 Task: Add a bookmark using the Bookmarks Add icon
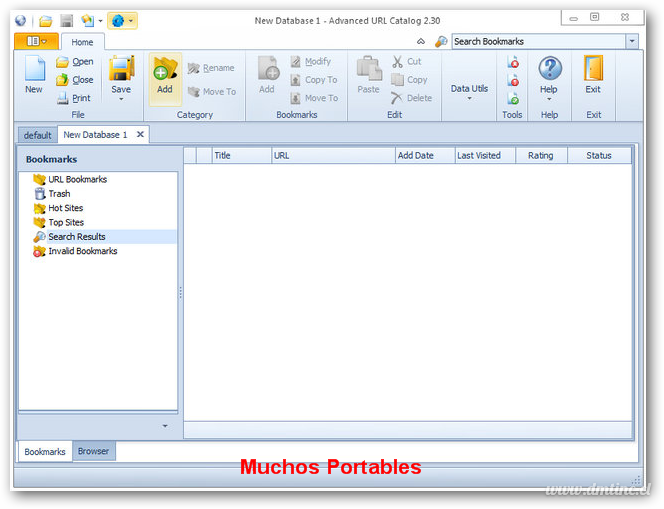pos(268,68)
